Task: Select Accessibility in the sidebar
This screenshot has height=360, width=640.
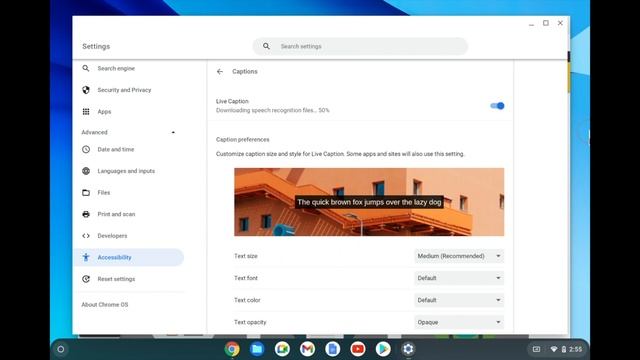Action: tap(128, 257)
